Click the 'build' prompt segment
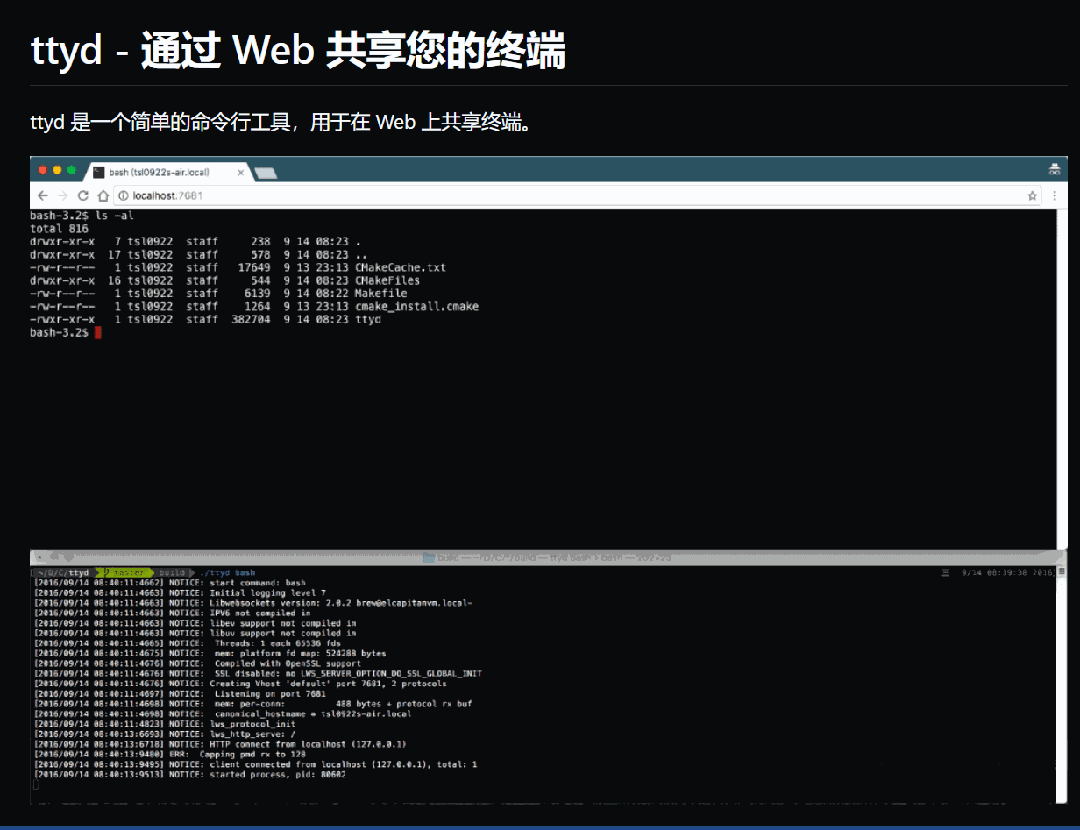This screenshot has height=830, width=1080. click(172, 572)
